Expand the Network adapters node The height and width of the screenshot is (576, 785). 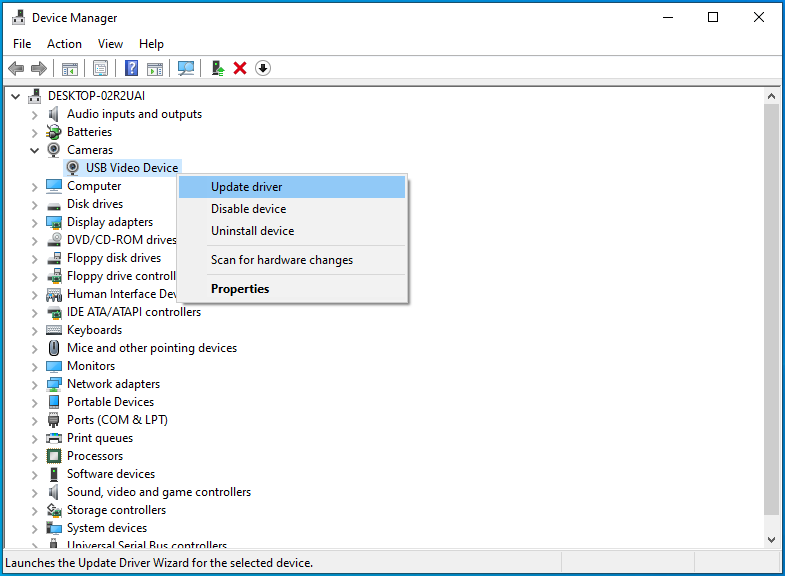[x=35, y=384]
